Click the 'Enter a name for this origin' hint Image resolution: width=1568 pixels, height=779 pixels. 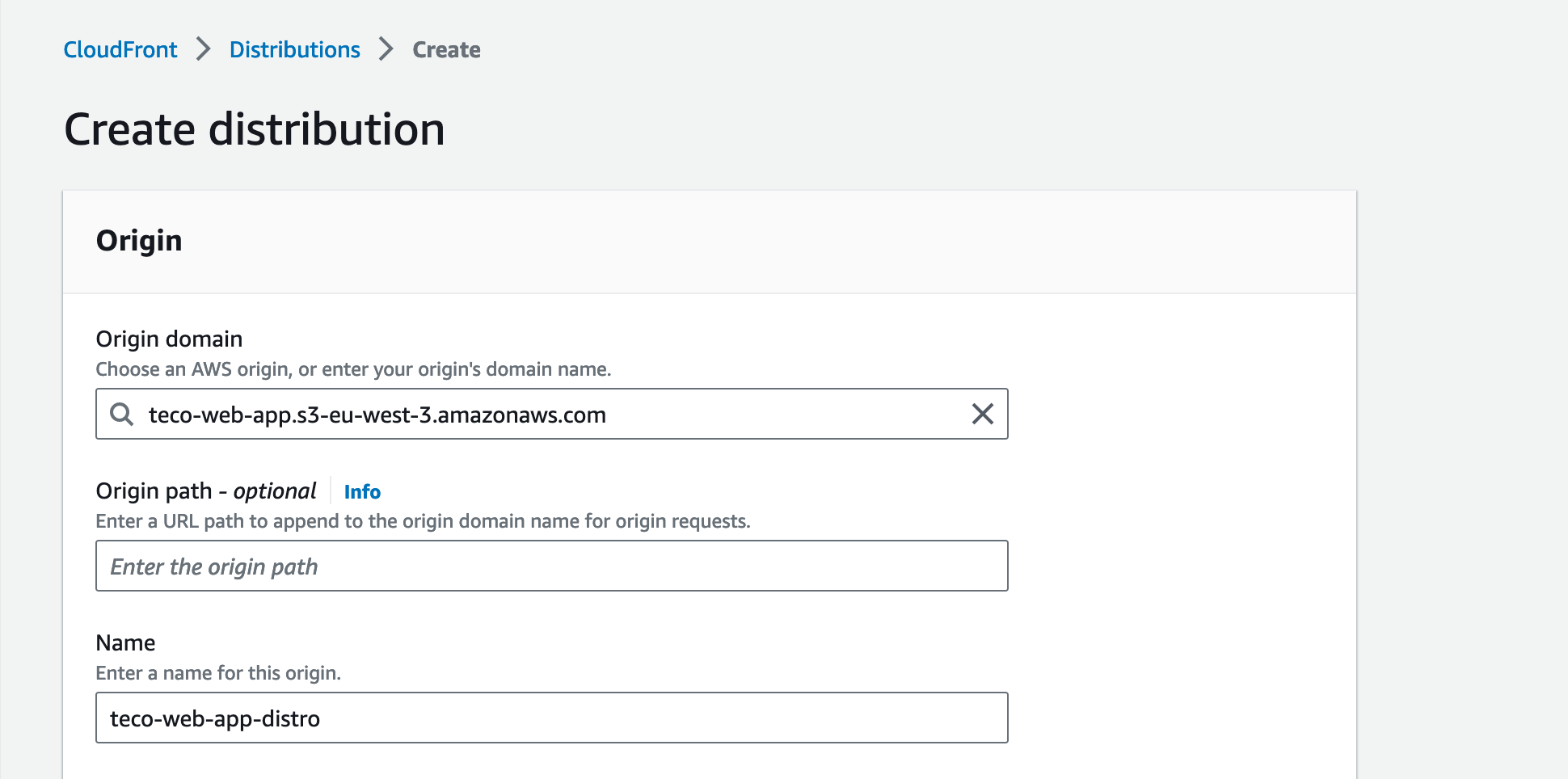coord(218,673)
